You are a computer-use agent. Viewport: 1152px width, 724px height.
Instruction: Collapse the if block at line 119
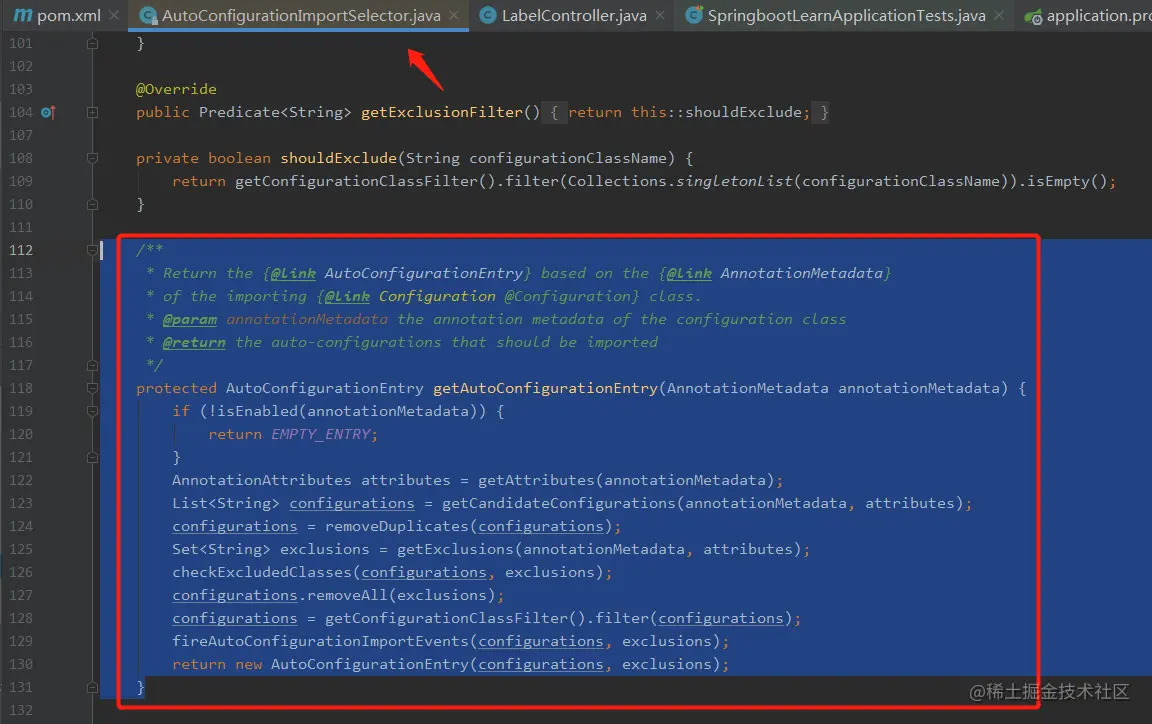pyautogui.click(x=93, y=411)
